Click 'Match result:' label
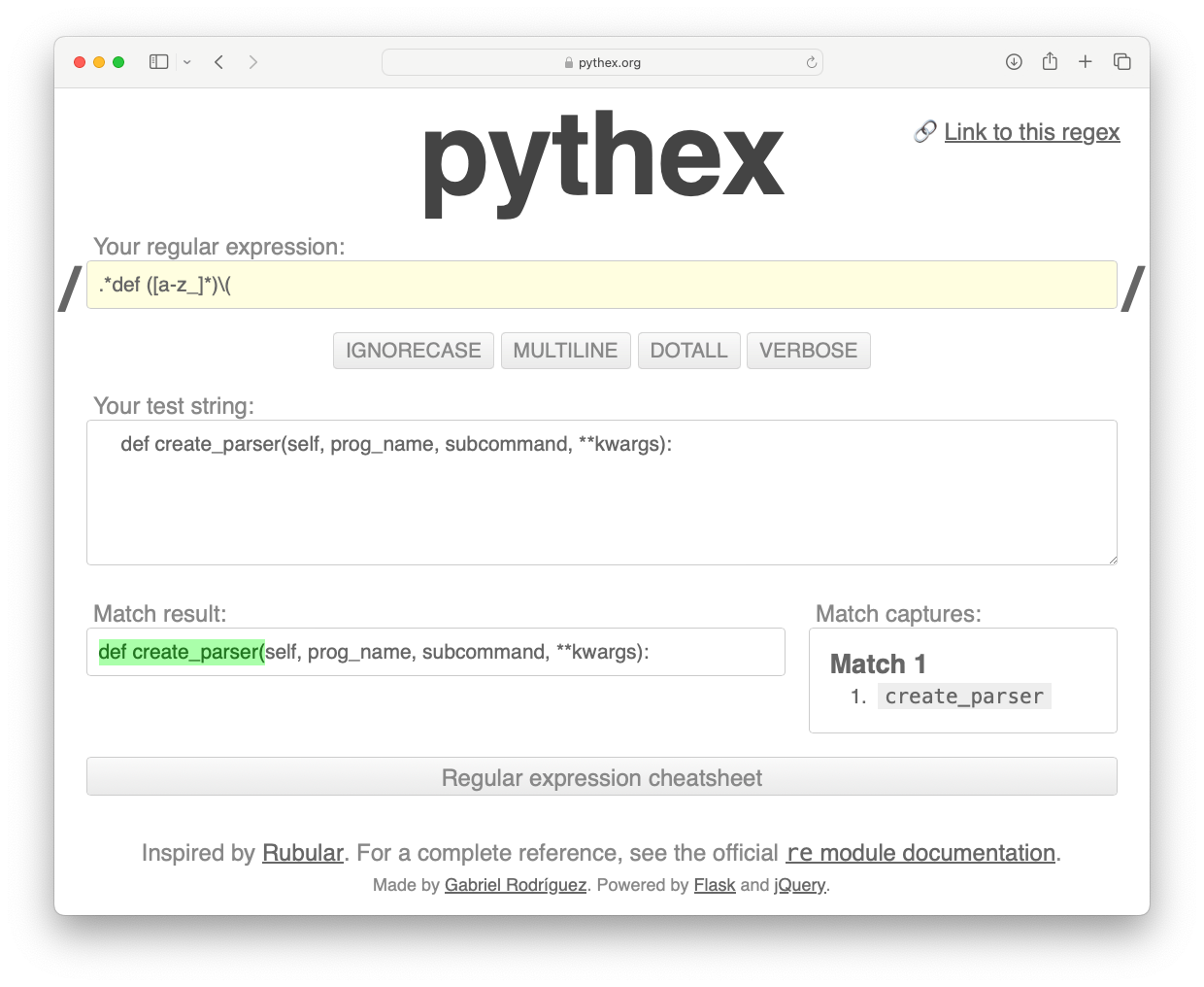This screenshot has height=987, width=1204. [x=160, y=614]
